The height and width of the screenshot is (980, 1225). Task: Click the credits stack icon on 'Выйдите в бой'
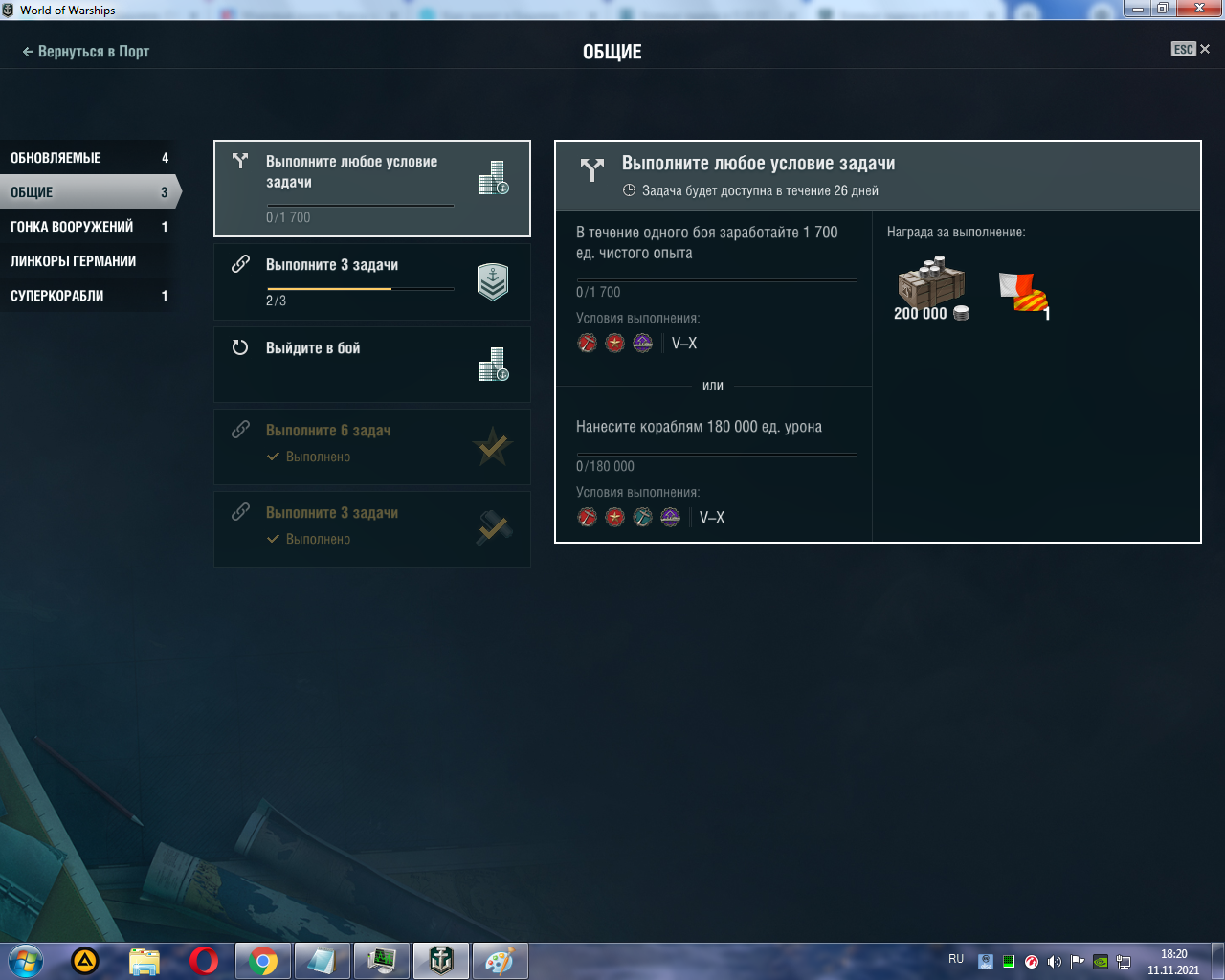[494, 365]
